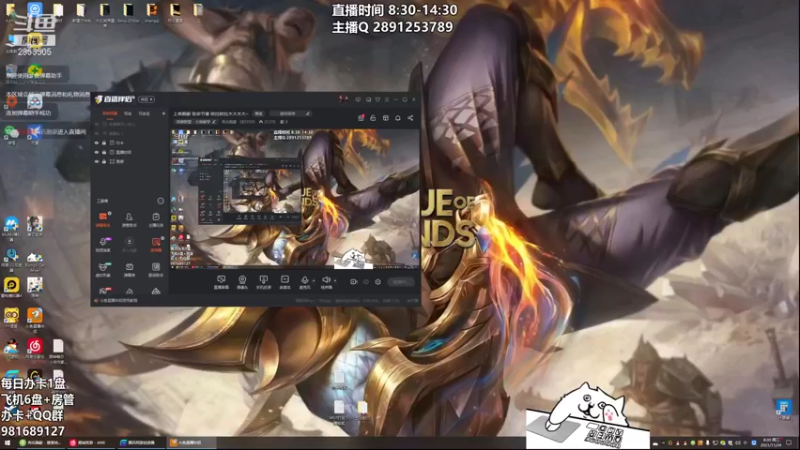Switch to the active red scene tab

coord(109,113)
